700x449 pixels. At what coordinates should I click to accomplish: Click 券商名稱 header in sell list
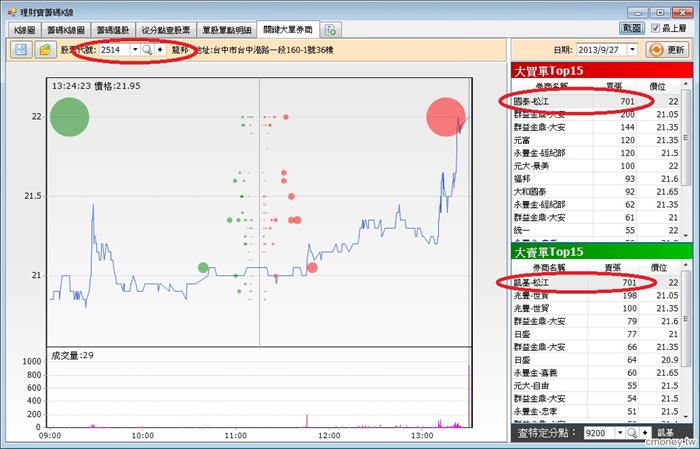coord(550,268)
